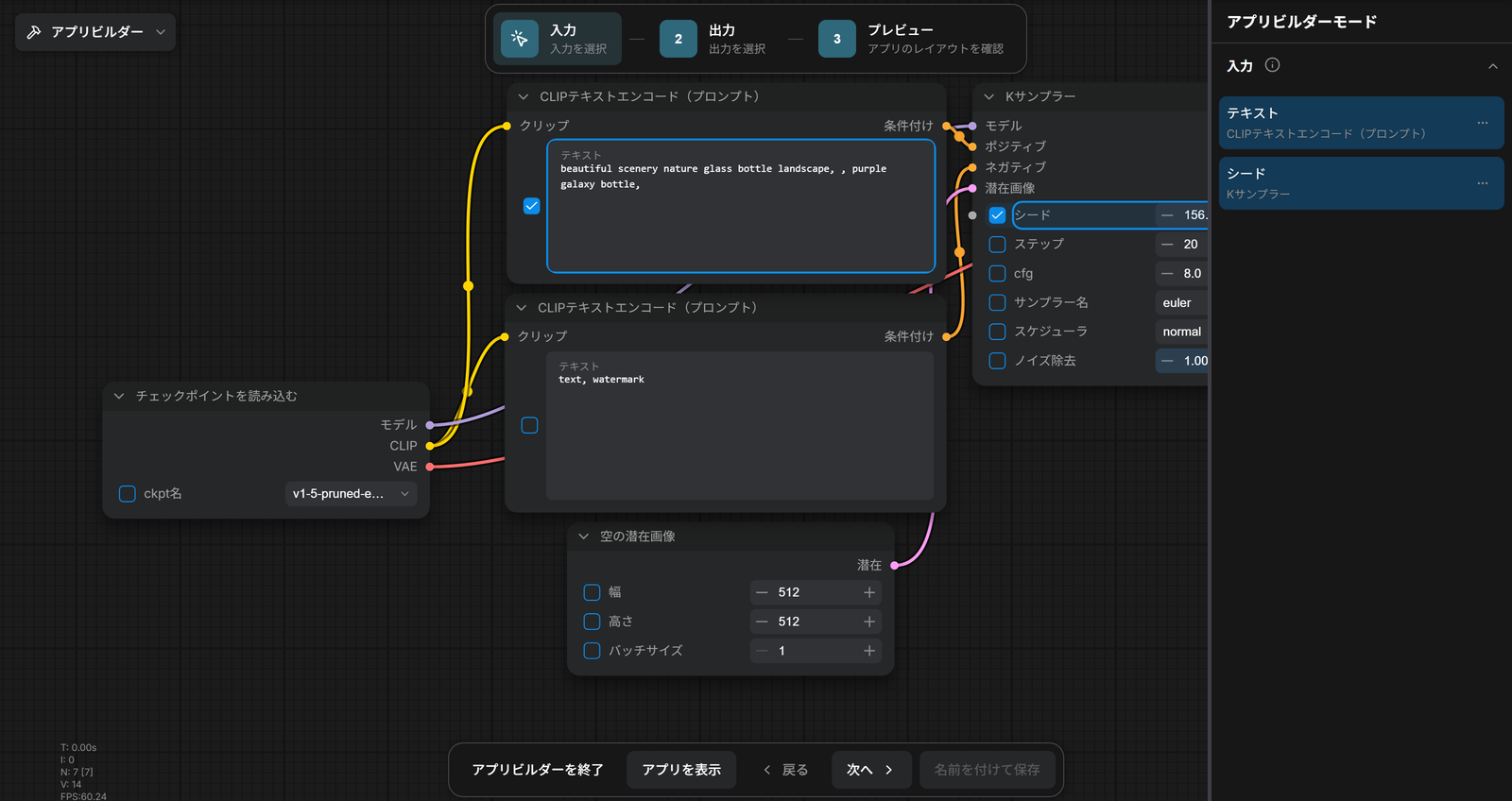1512x801 pixels.
Task: Go to the プレビュー step tab
Action: (915, 39)
